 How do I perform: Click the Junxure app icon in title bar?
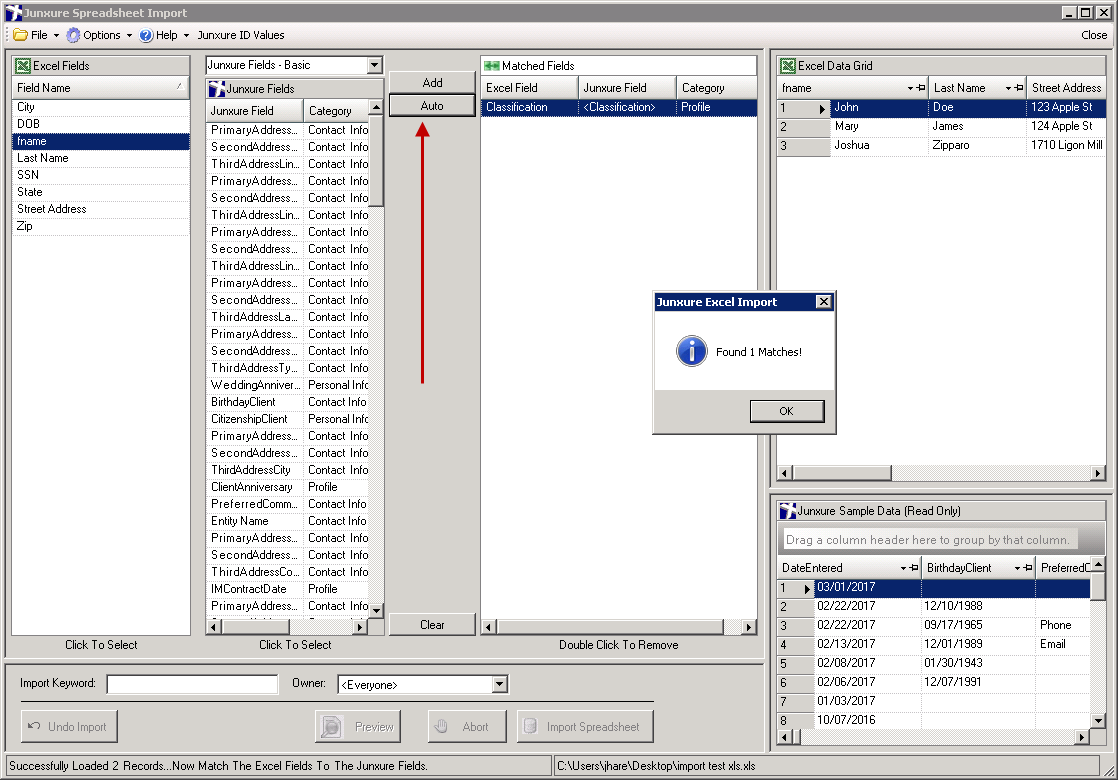click(x=14, y=13)
